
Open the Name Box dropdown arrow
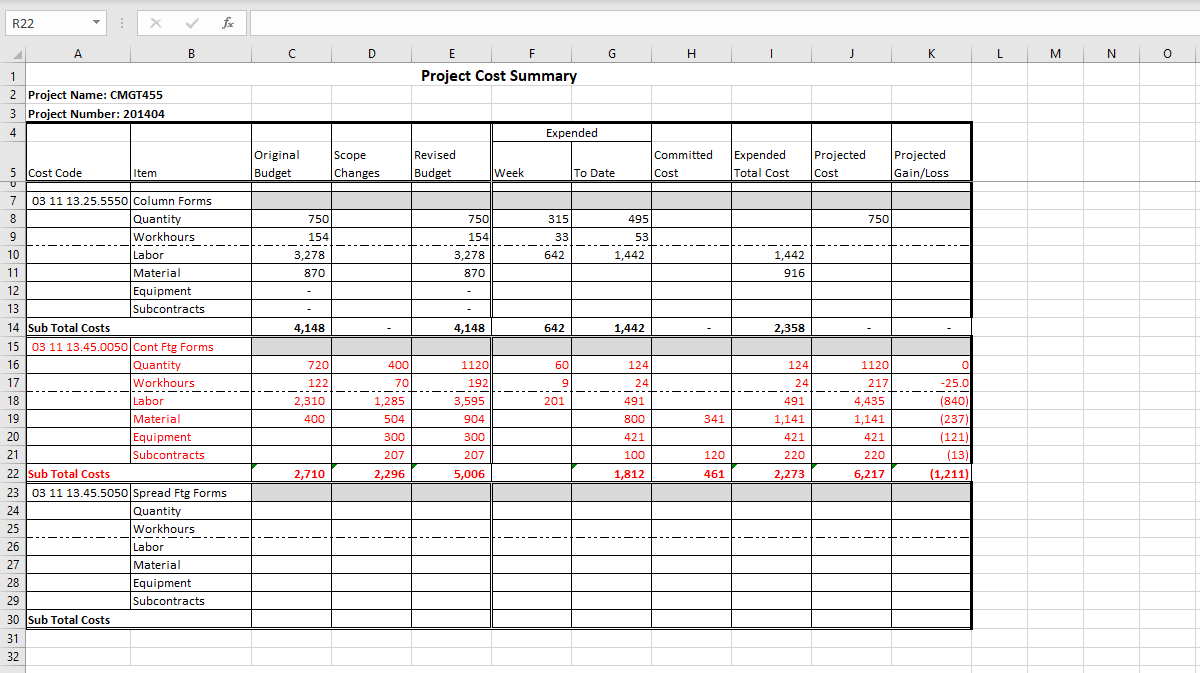pos(96,23)
